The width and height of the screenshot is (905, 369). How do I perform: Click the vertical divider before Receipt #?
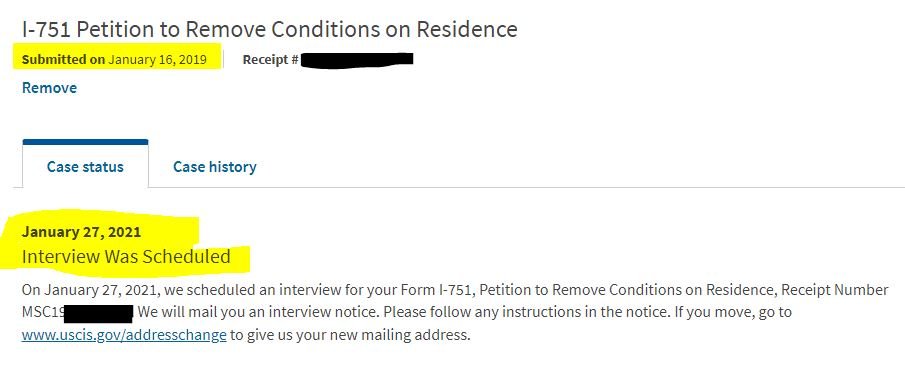click(223, 59)
